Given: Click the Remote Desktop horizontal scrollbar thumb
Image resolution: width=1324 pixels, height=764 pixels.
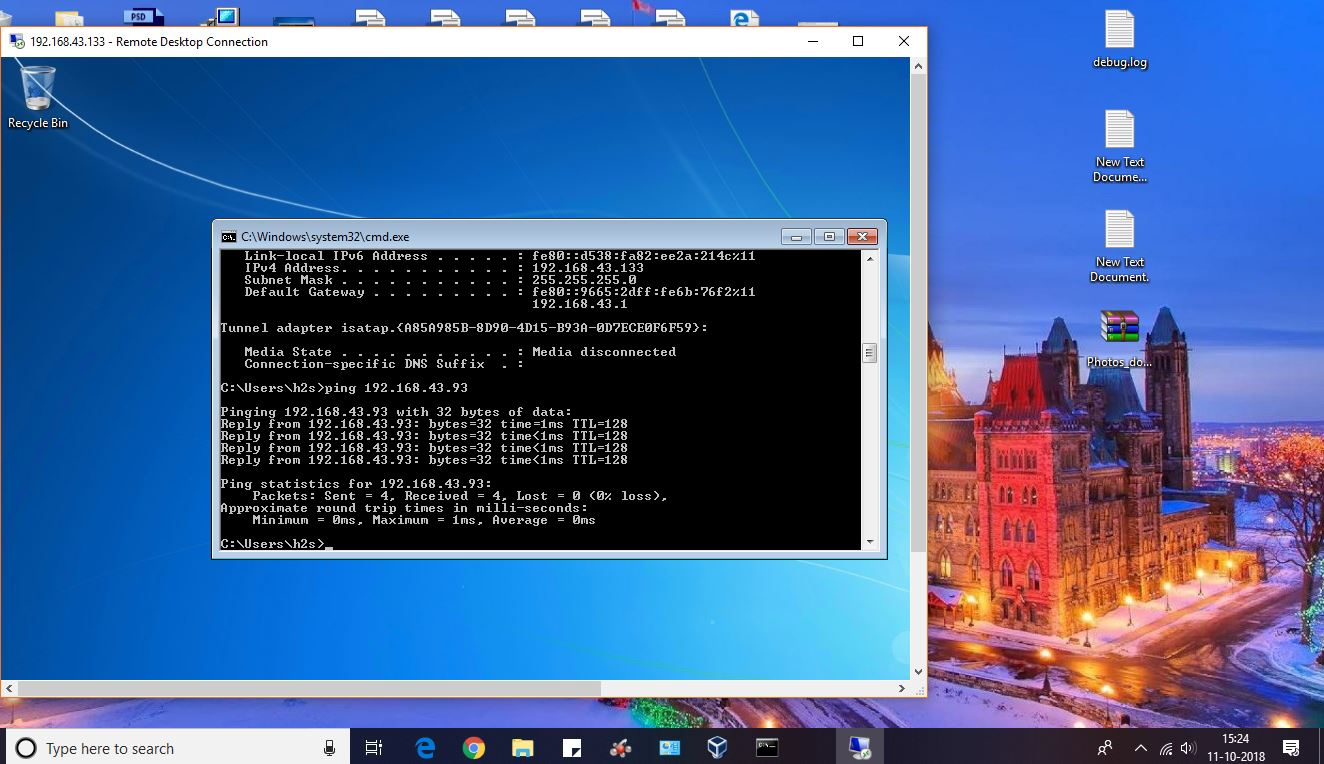Looking at the screenshot, I should click(x=309, y=689).
